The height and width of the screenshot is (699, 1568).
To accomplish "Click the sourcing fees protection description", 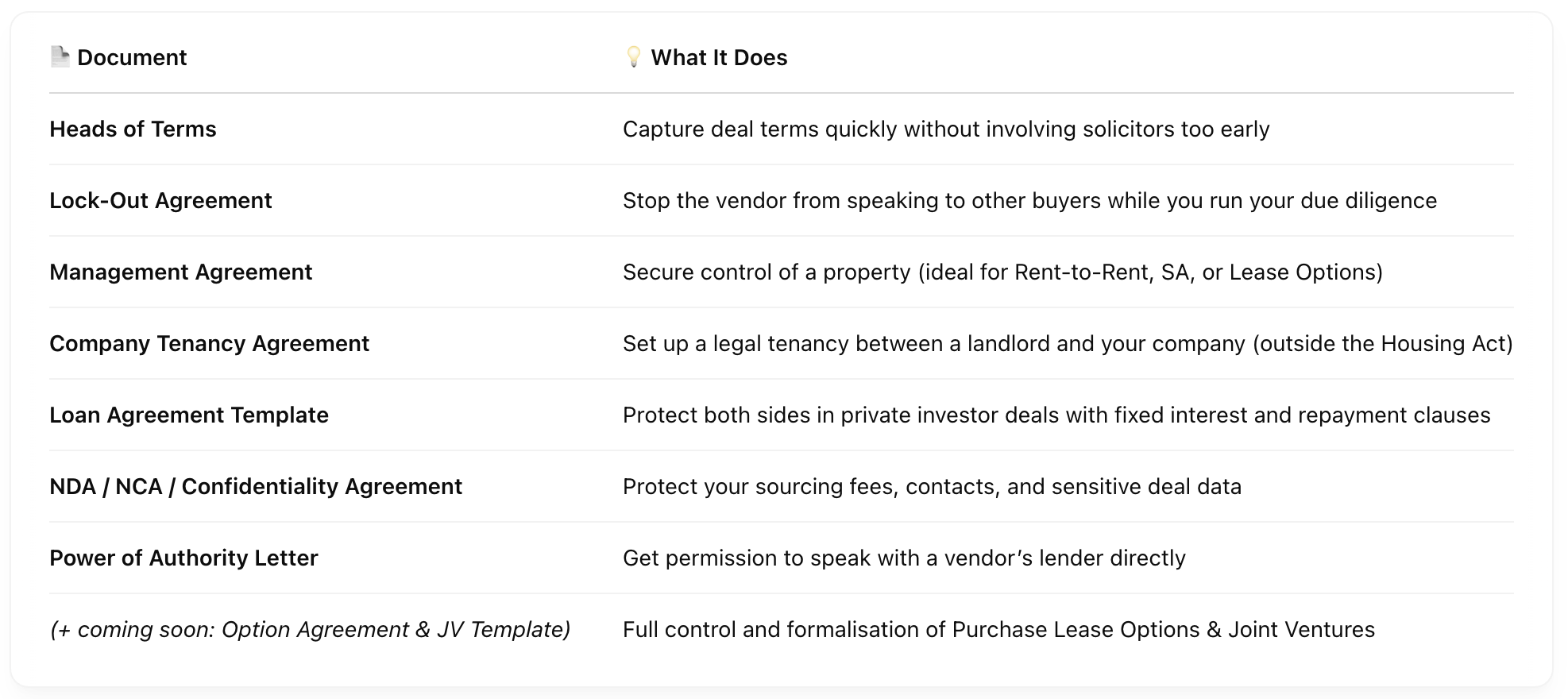I will (x=932, y=487).
